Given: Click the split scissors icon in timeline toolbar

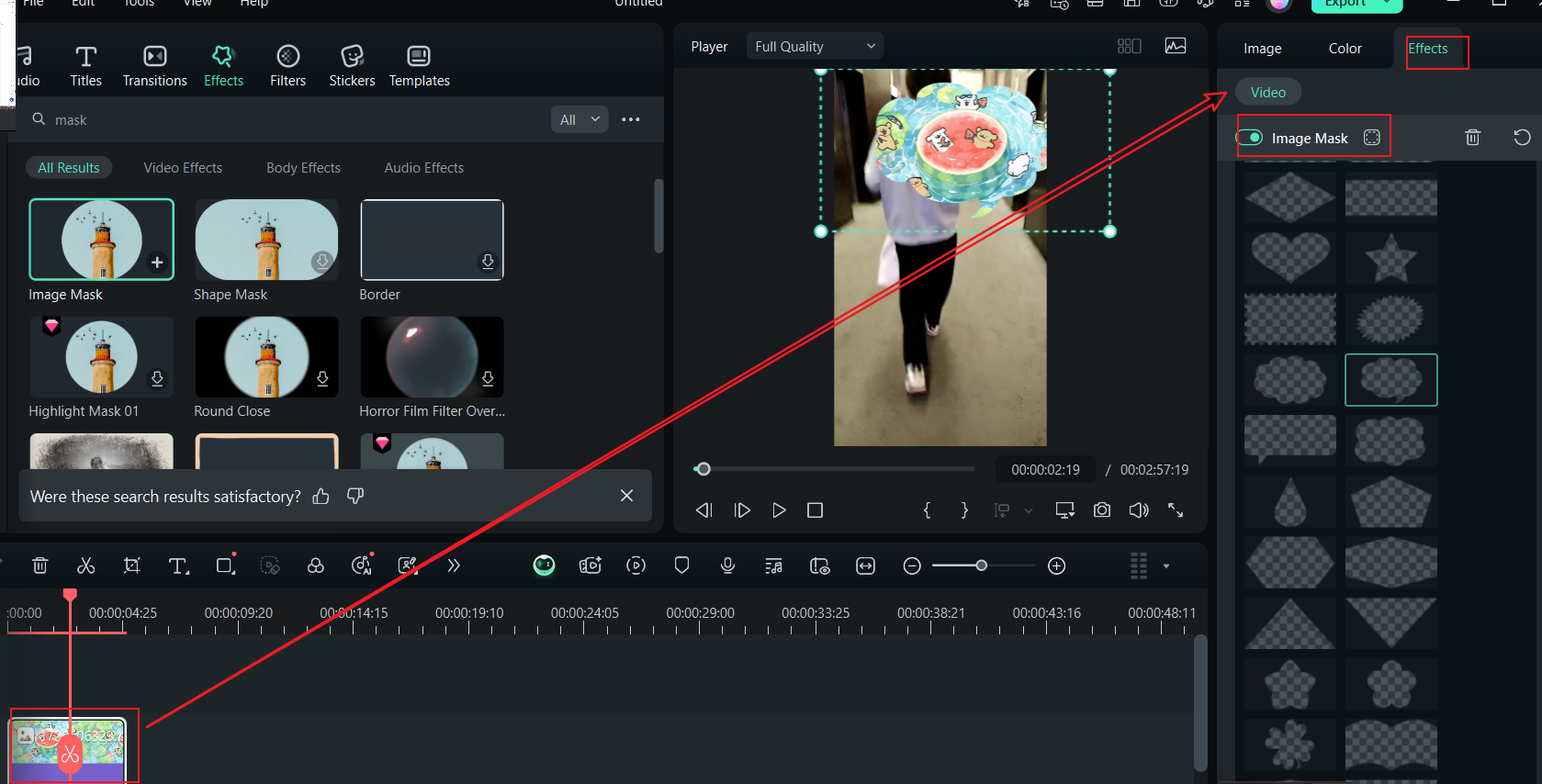Looking at the screenshot, I should (86, 566).
